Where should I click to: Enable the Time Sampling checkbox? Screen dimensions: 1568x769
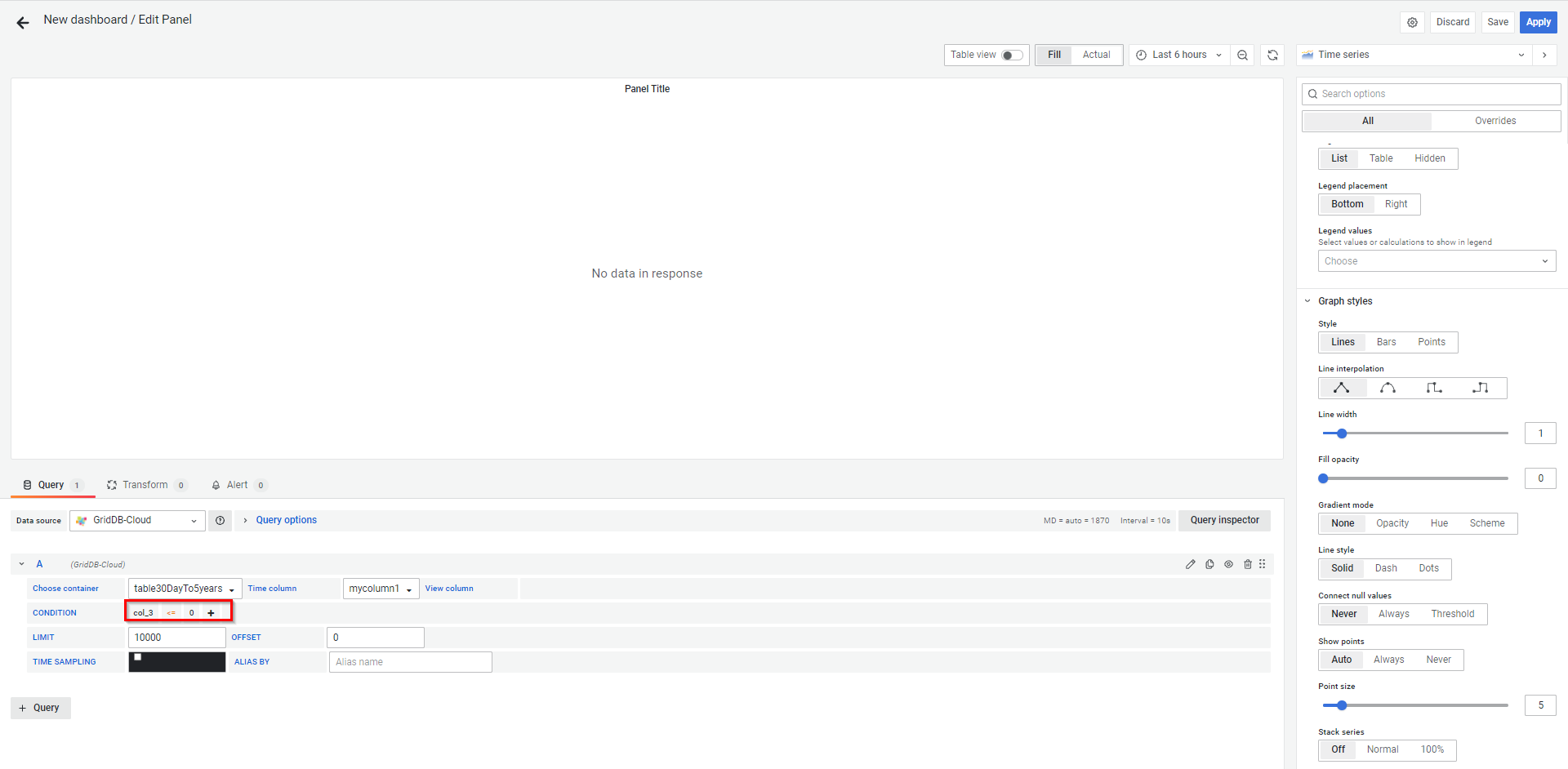[x=138, y=657]
